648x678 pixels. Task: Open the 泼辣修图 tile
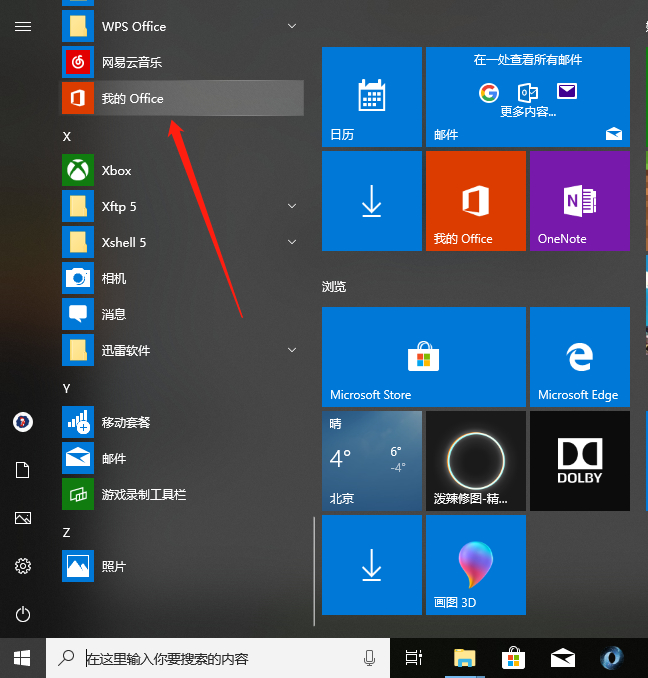coord(476,461)
